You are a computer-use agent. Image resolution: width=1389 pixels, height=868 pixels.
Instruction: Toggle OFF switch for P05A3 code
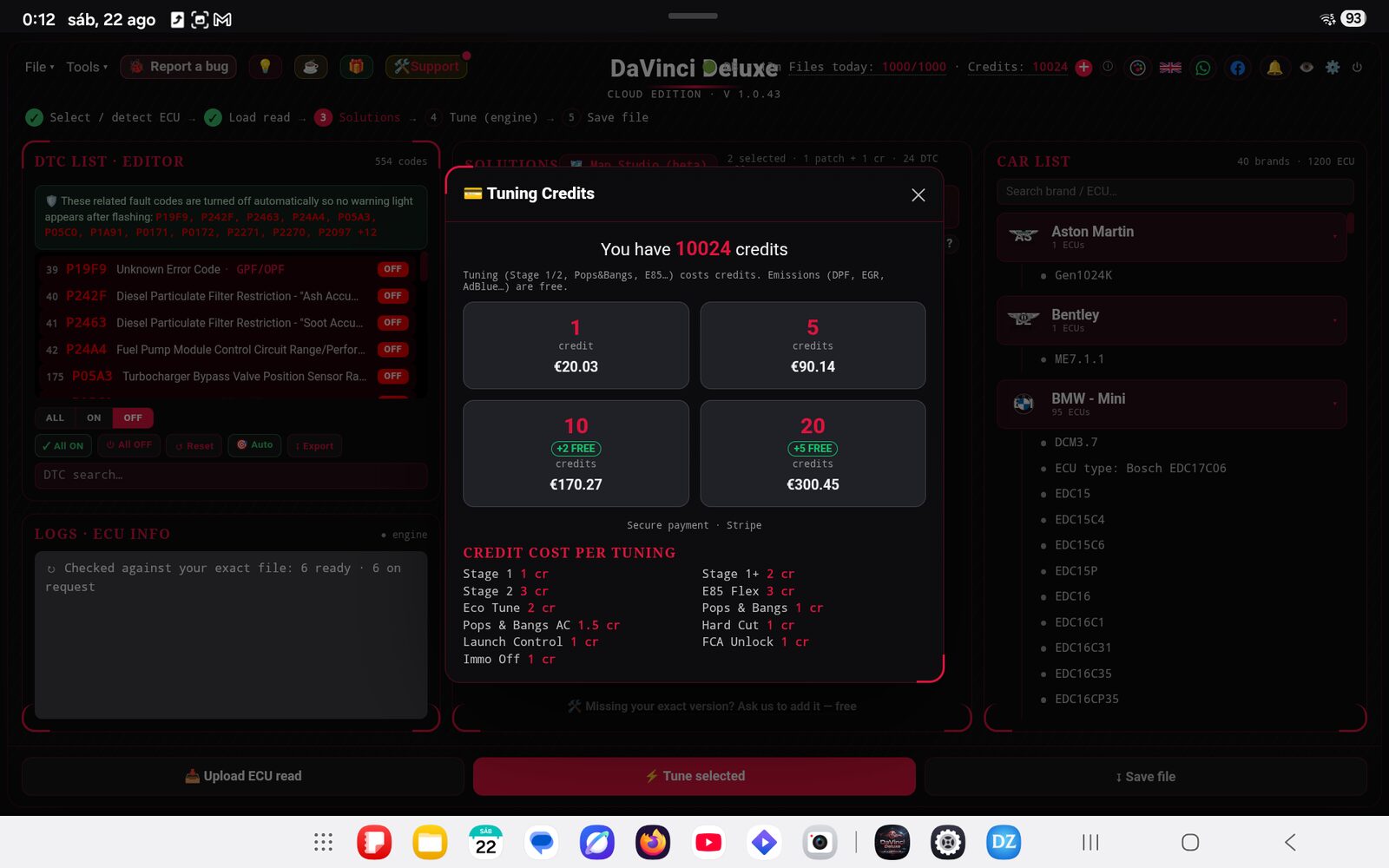392,377
